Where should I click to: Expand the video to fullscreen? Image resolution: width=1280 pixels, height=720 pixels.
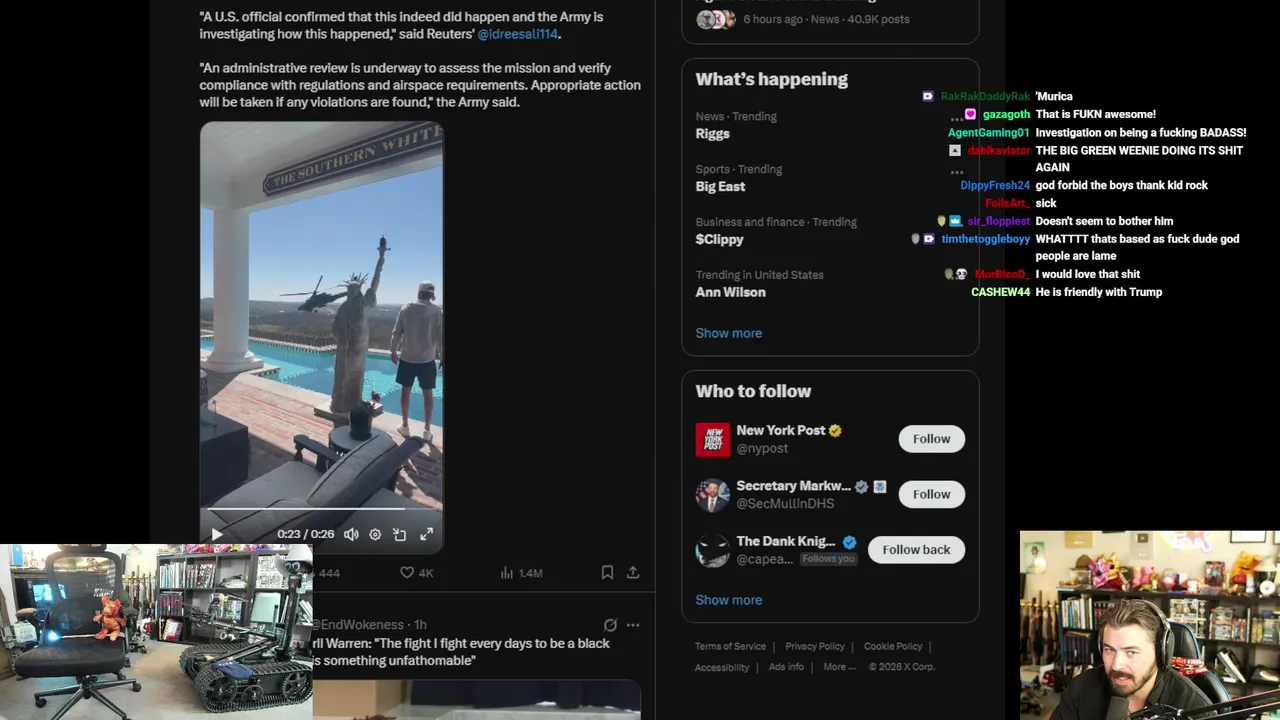coord(427,535)
